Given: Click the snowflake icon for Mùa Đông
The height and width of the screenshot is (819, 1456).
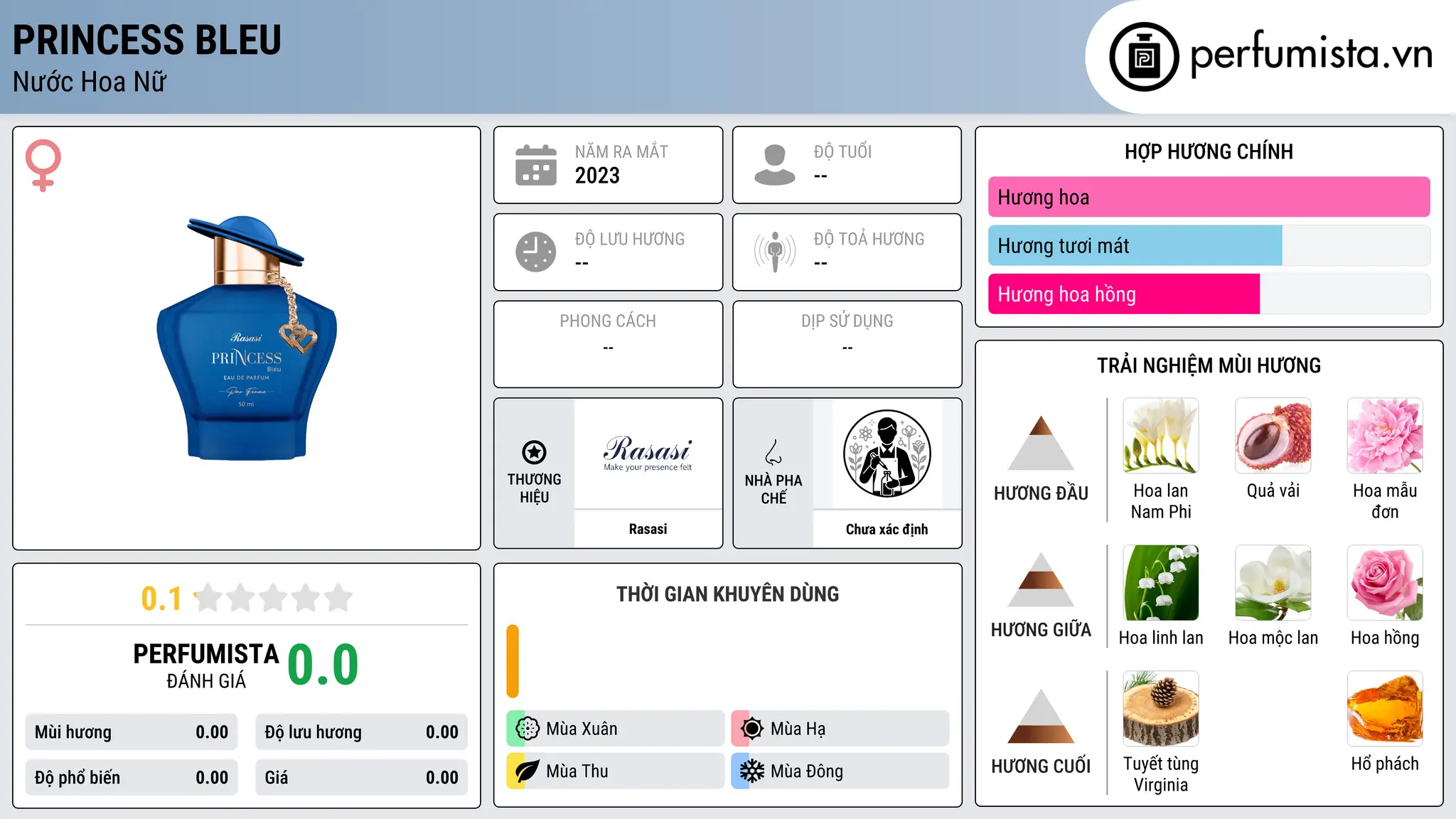Looking at the screenshot, I should (752, 771).
